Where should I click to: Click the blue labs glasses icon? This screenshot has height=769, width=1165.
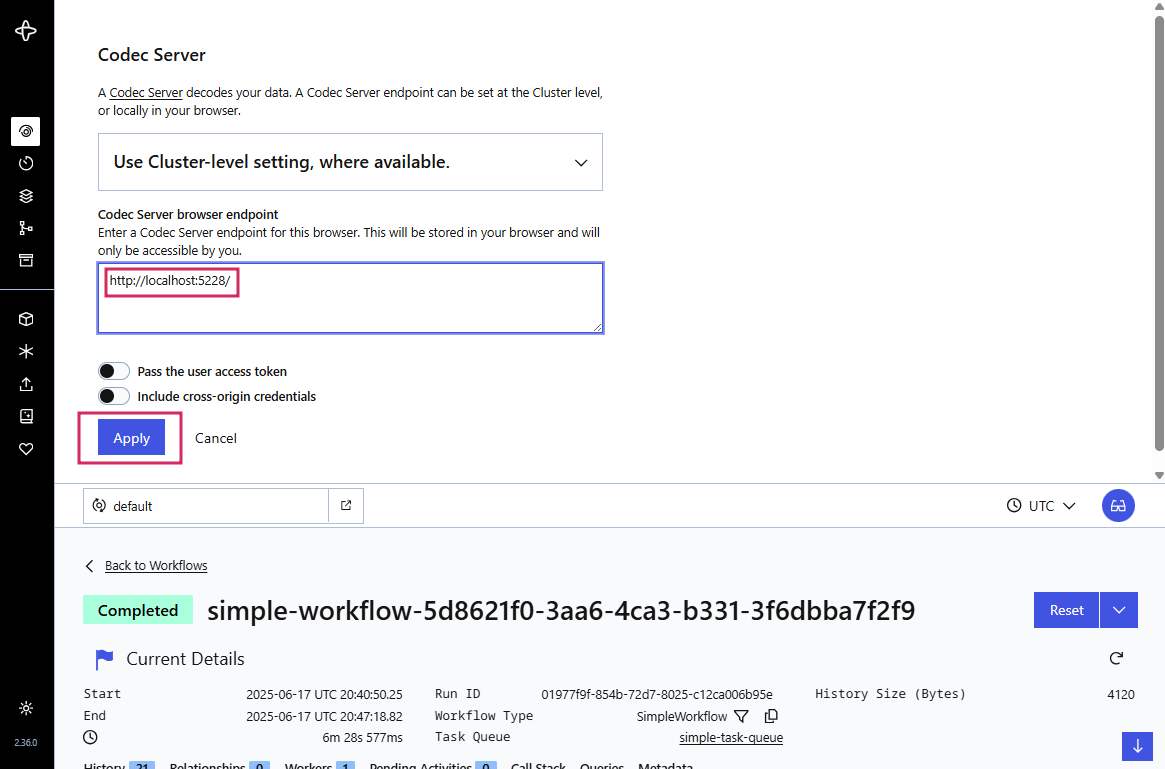coord(1118,505)
